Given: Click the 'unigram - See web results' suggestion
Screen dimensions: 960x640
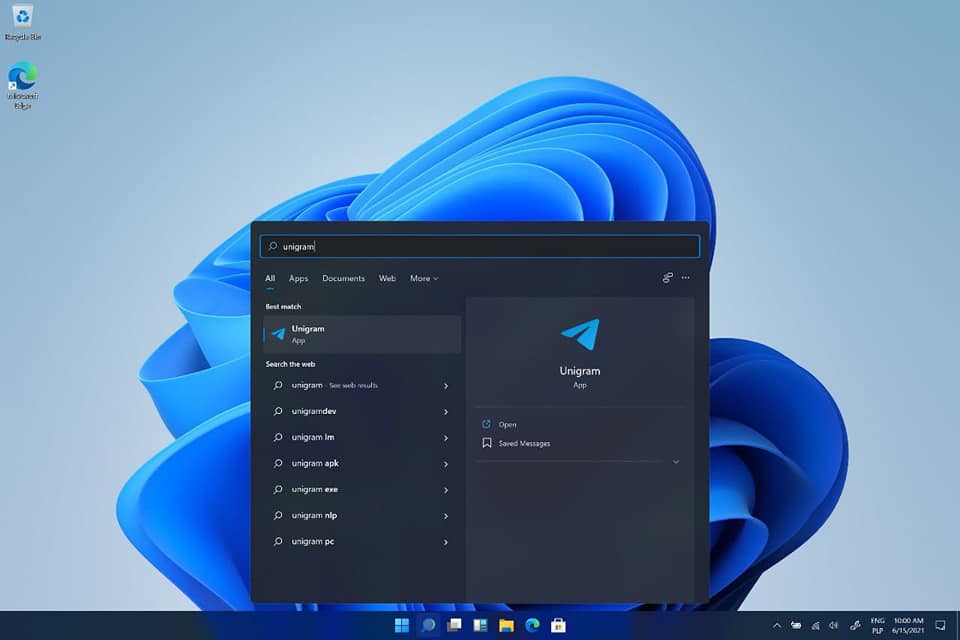Looking at the screenshot, I should (362, 385).
